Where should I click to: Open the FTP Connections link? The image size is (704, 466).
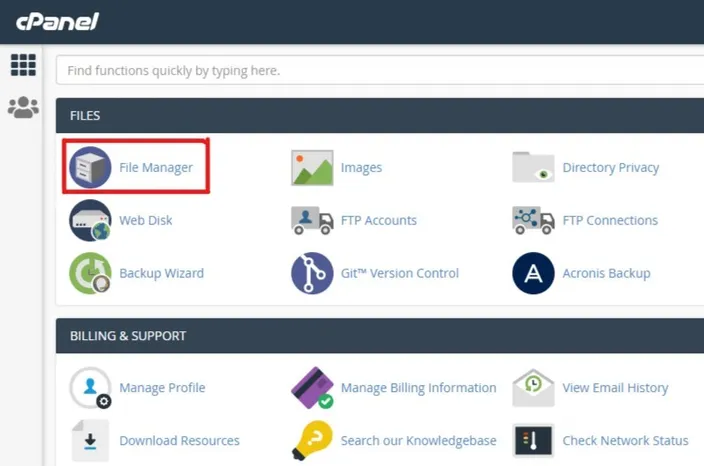[x=610, y=220]
